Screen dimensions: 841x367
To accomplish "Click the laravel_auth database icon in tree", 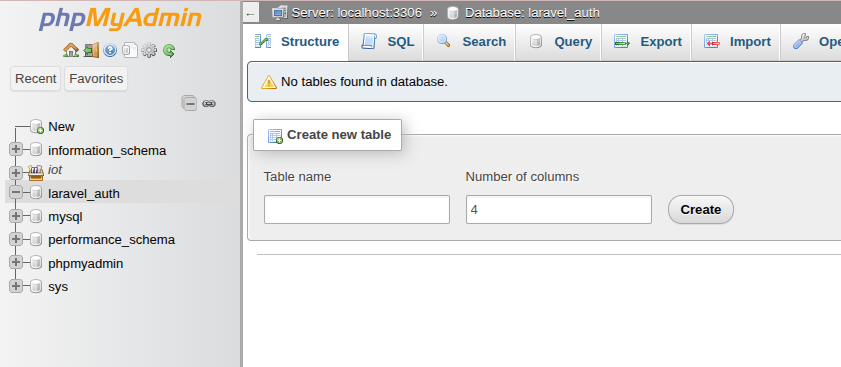I will [36, 193].
